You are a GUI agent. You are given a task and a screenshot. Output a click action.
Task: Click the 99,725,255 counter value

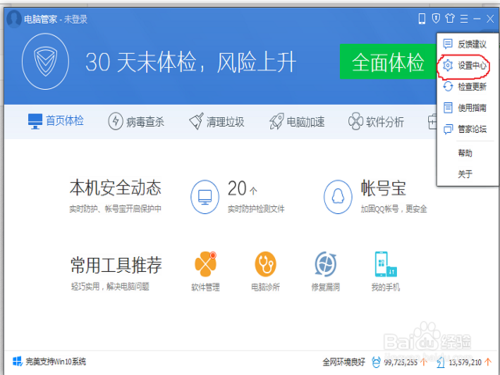click(401, 362)
